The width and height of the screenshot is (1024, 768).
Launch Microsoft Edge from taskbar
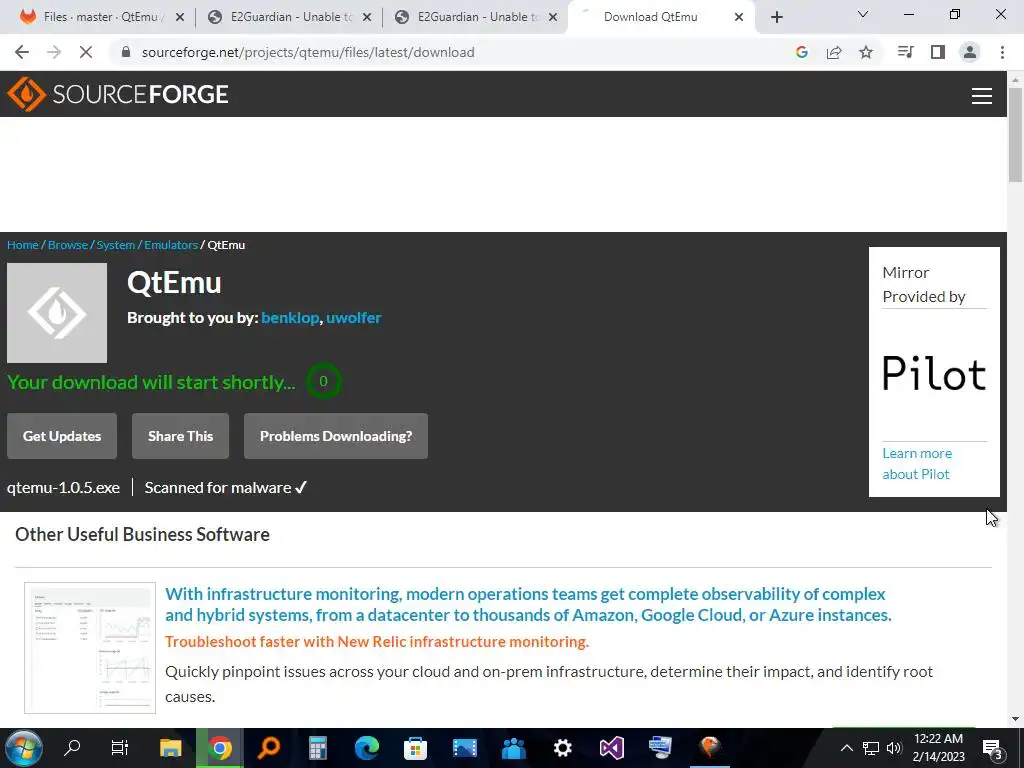point(367,748)
